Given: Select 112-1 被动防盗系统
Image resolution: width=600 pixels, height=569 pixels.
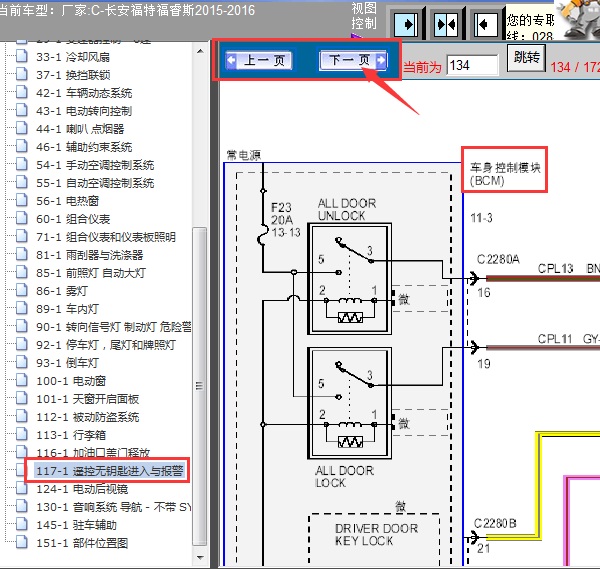Looking at the screenshot, I should tap(88, 417).
